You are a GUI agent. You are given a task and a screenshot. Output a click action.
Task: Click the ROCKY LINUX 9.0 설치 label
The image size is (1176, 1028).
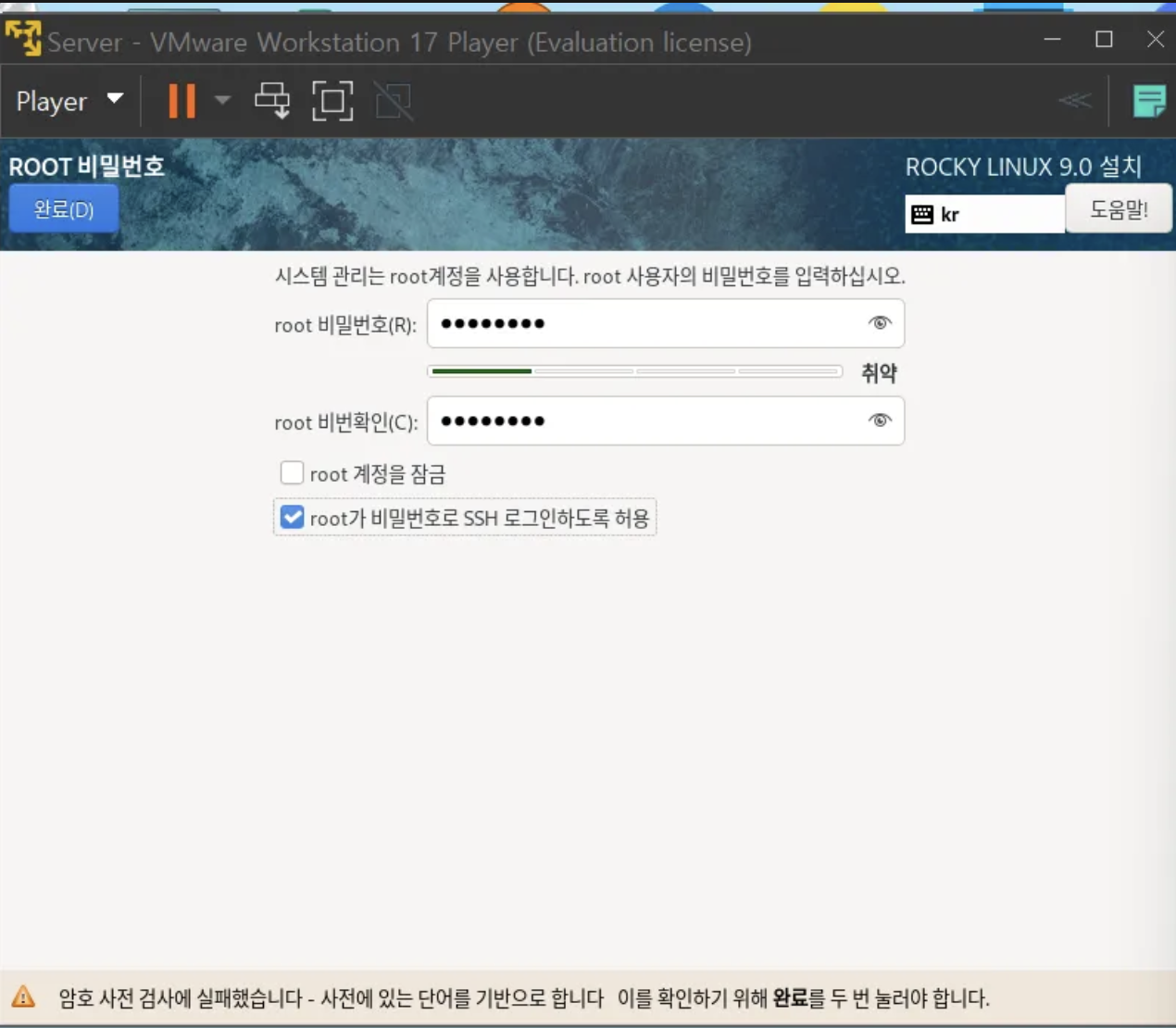pyautogui.click(x=1023, y=167)
